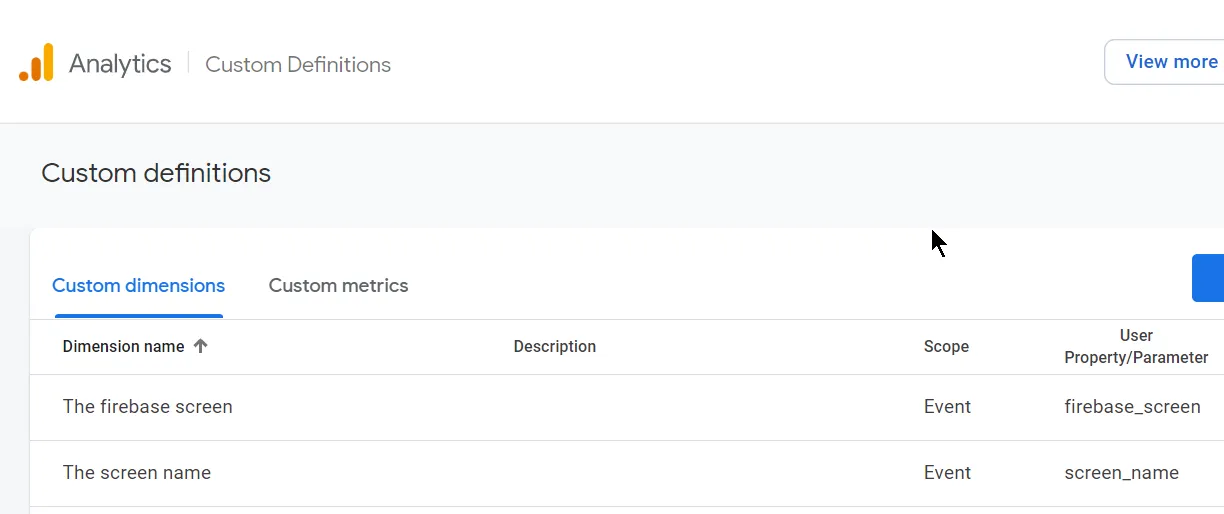Click Event scope in the firebase screen row
1224x514 pixels.
click(947, 407)
